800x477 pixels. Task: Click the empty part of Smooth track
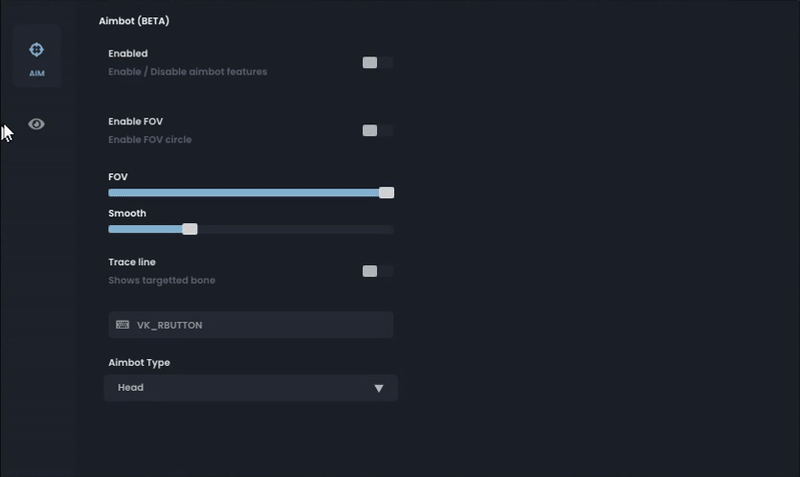(x=295, y=230)
